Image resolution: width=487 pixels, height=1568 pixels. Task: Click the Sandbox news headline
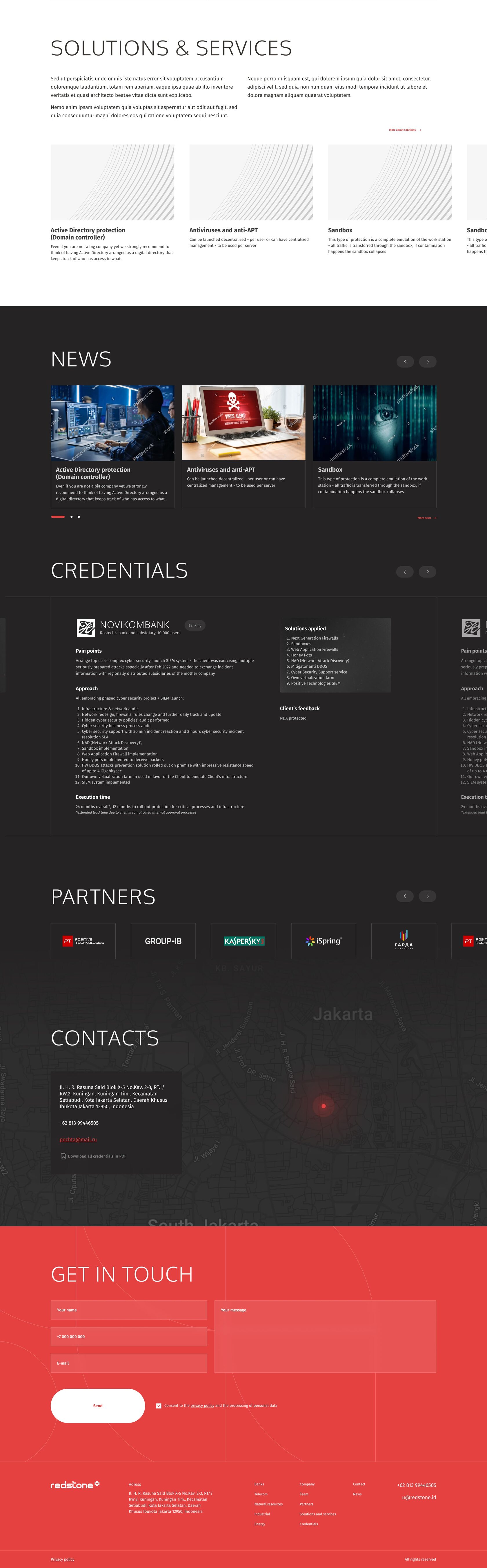coord(330,470)
